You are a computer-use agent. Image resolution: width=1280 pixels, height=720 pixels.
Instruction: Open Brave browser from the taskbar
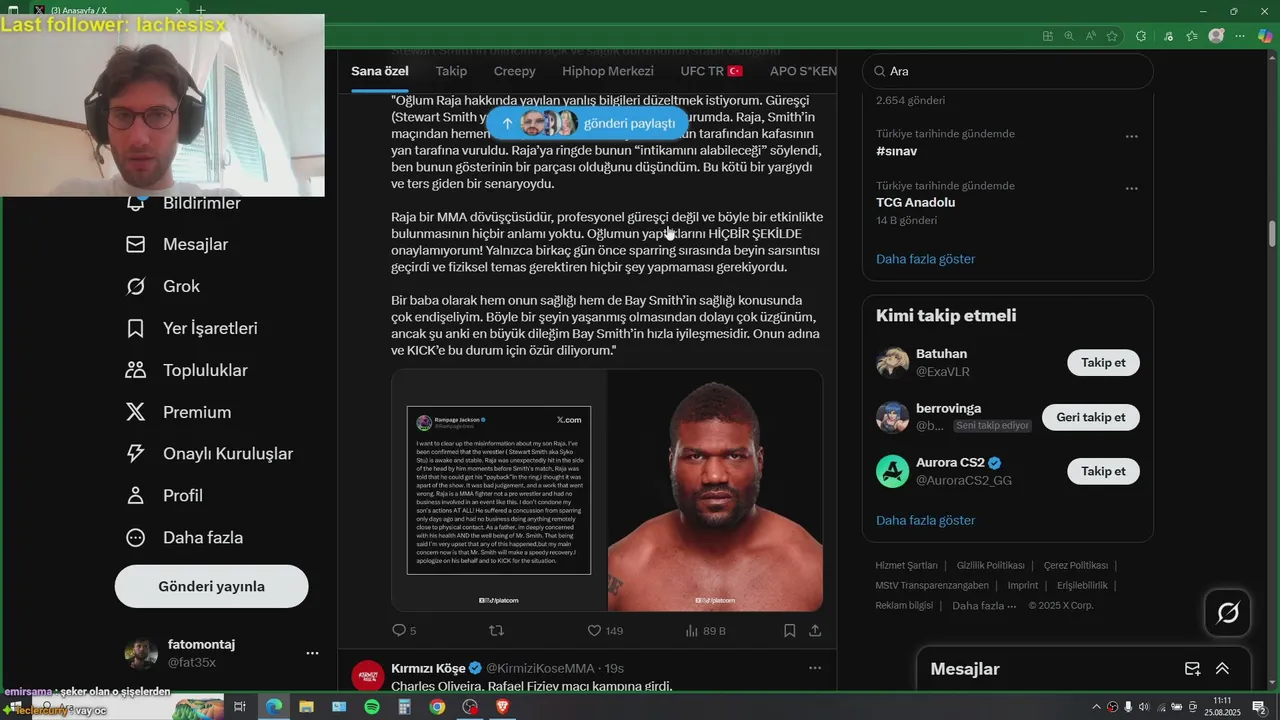tap(502, 707)
